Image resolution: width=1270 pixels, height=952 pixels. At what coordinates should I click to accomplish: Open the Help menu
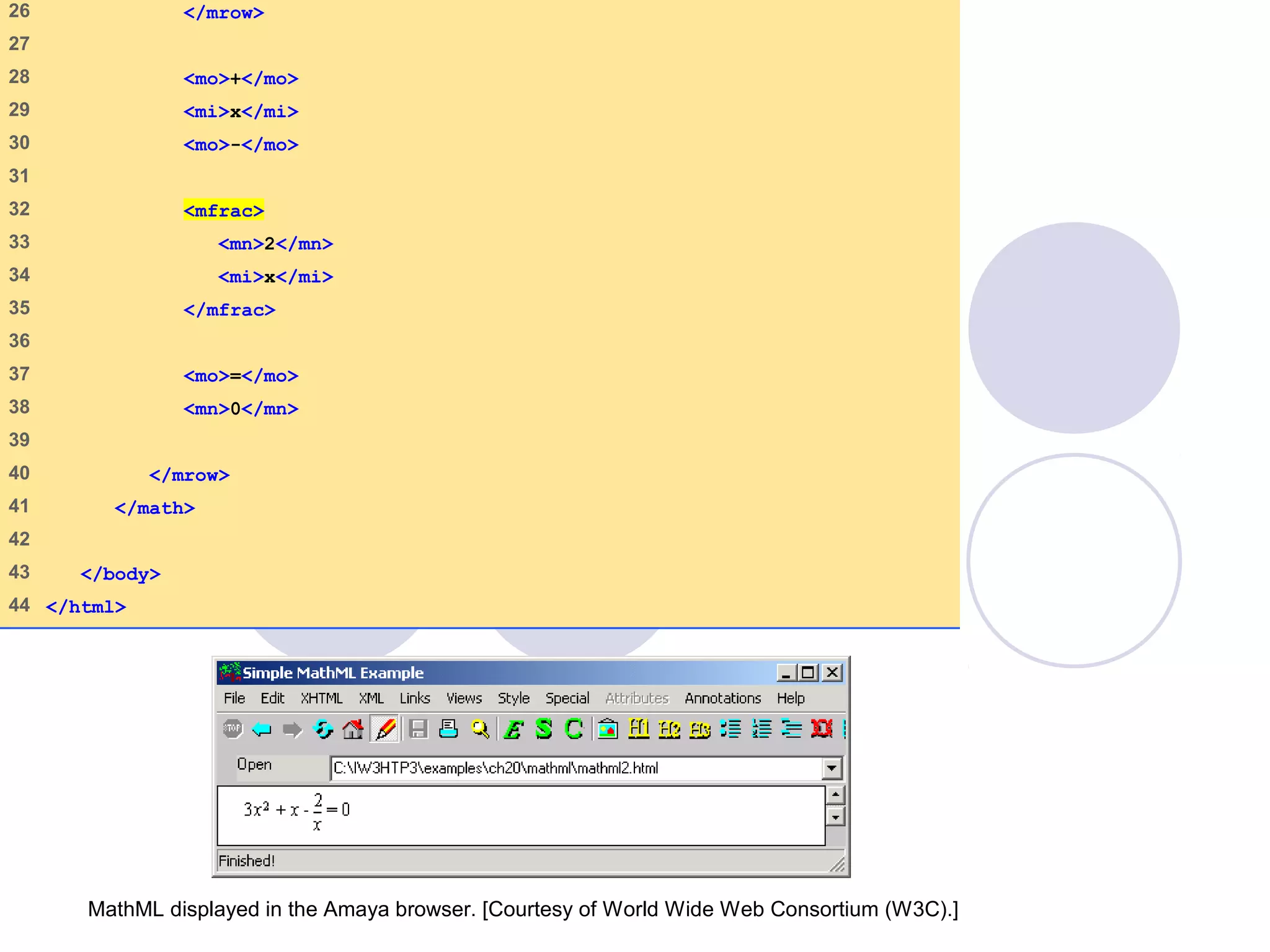point(791,698)
